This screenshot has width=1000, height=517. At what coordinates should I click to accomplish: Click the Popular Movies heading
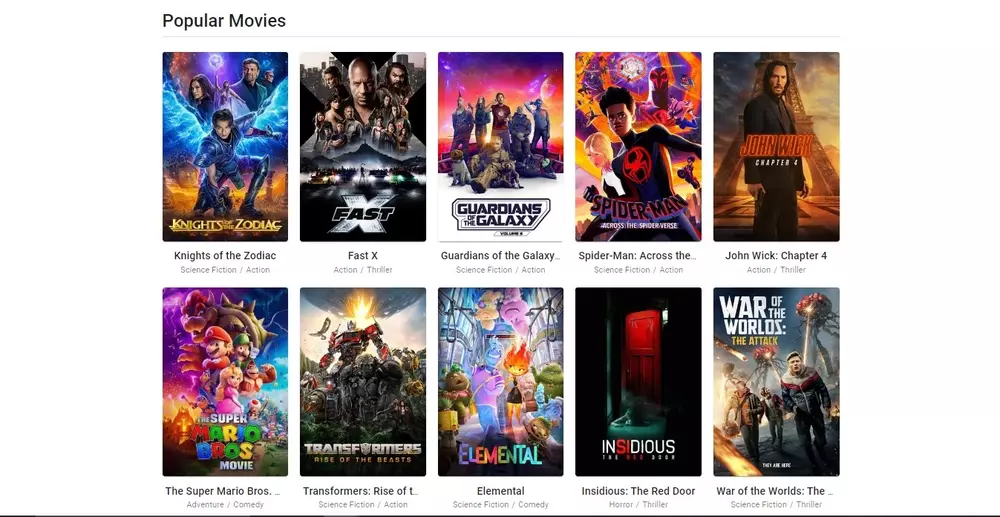point(224,20)
